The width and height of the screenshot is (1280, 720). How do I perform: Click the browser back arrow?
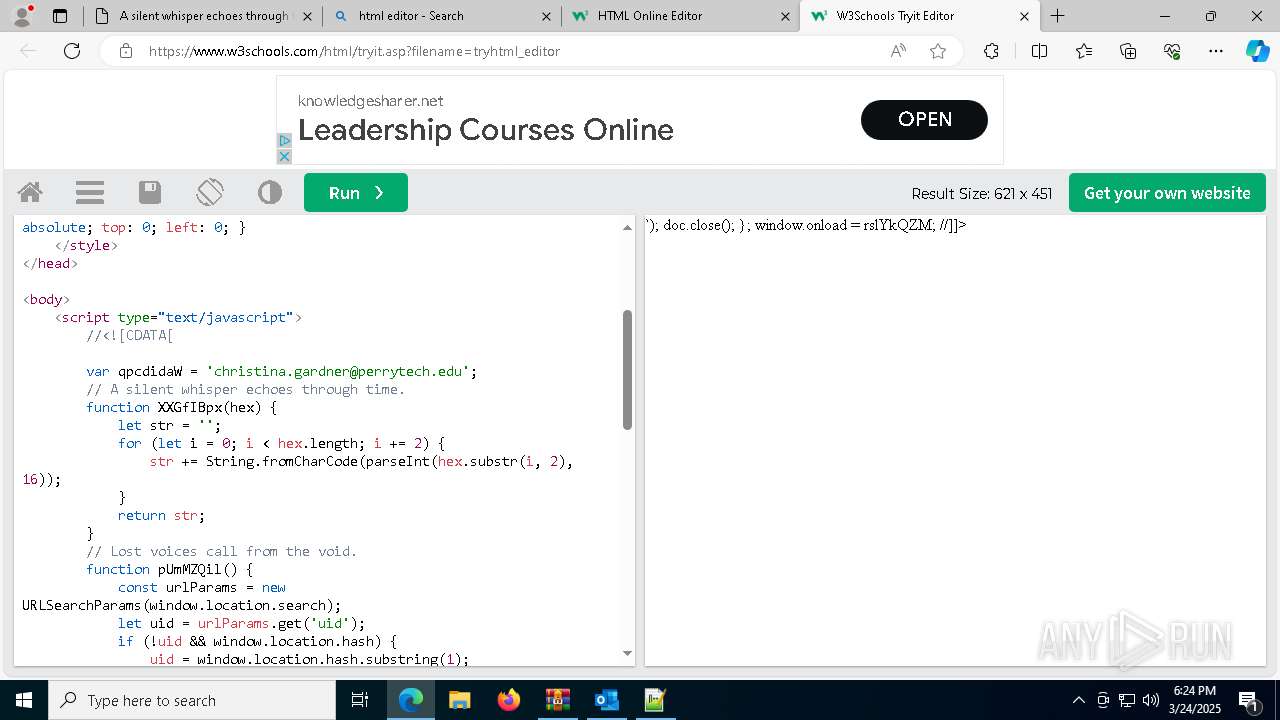pos(28,51)
